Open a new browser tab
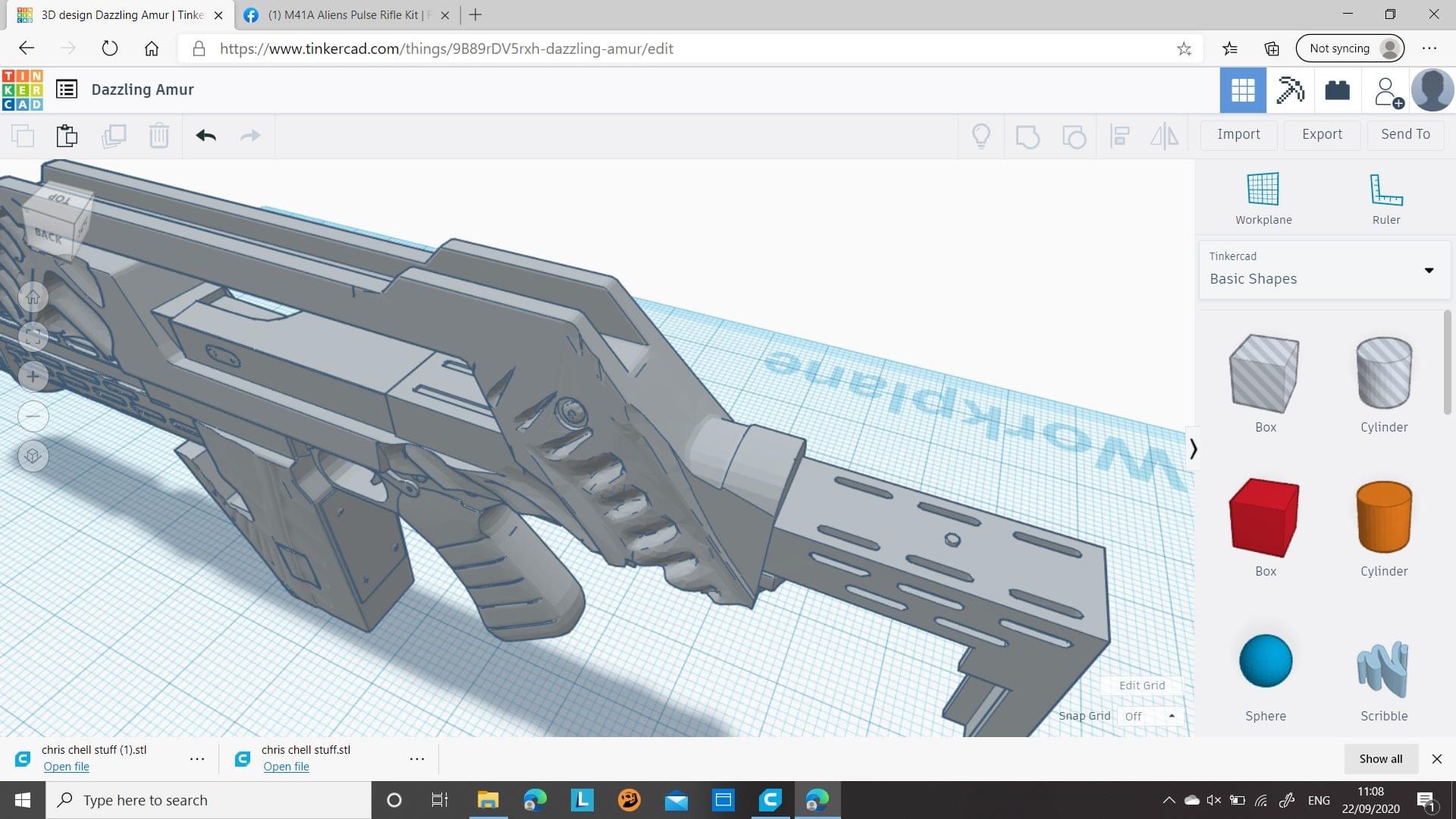Screen dimensions: 1456x819 click(x=475, y=14)
